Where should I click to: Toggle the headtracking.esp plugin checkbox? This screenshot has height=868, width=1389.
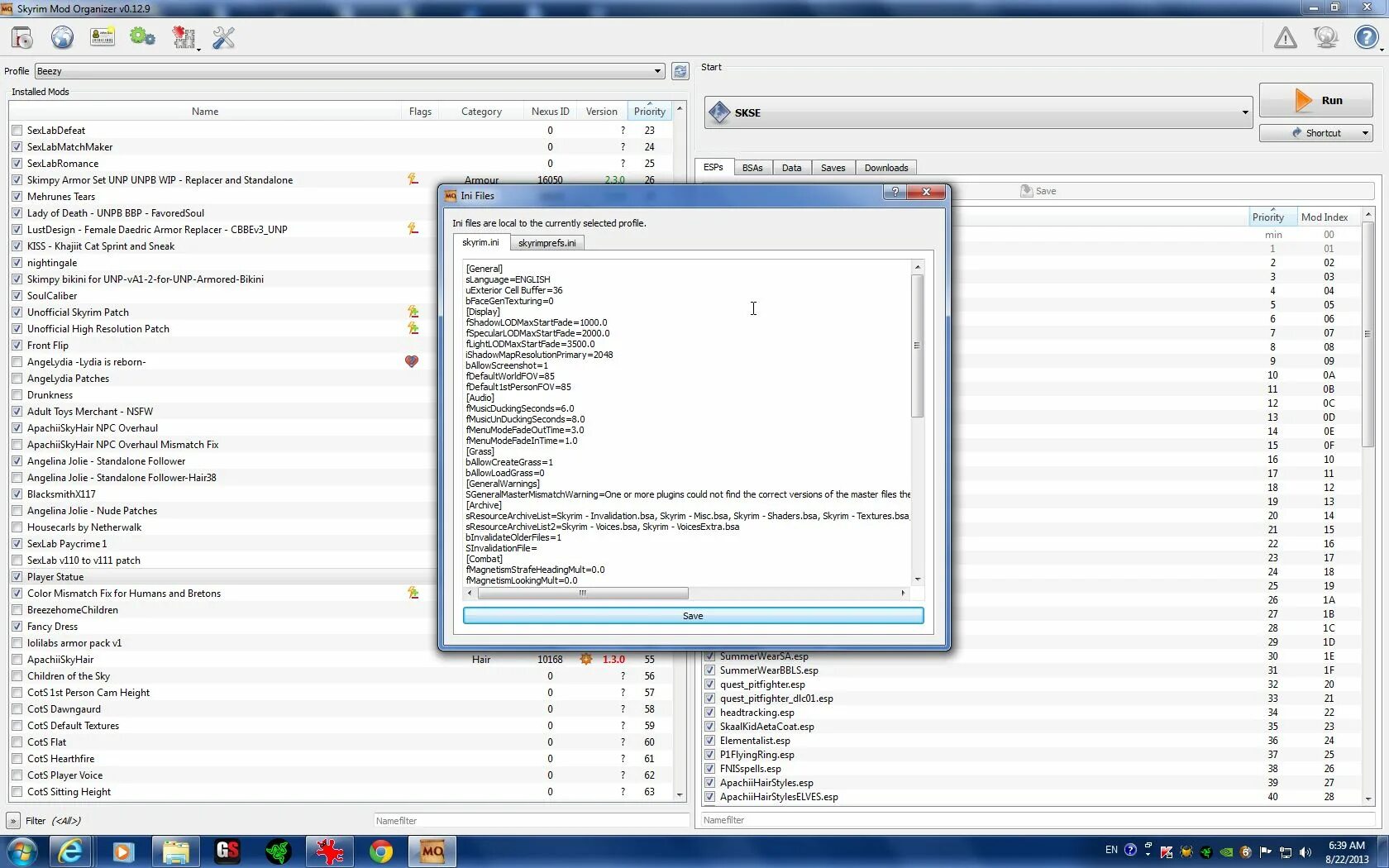click(709, 713)
